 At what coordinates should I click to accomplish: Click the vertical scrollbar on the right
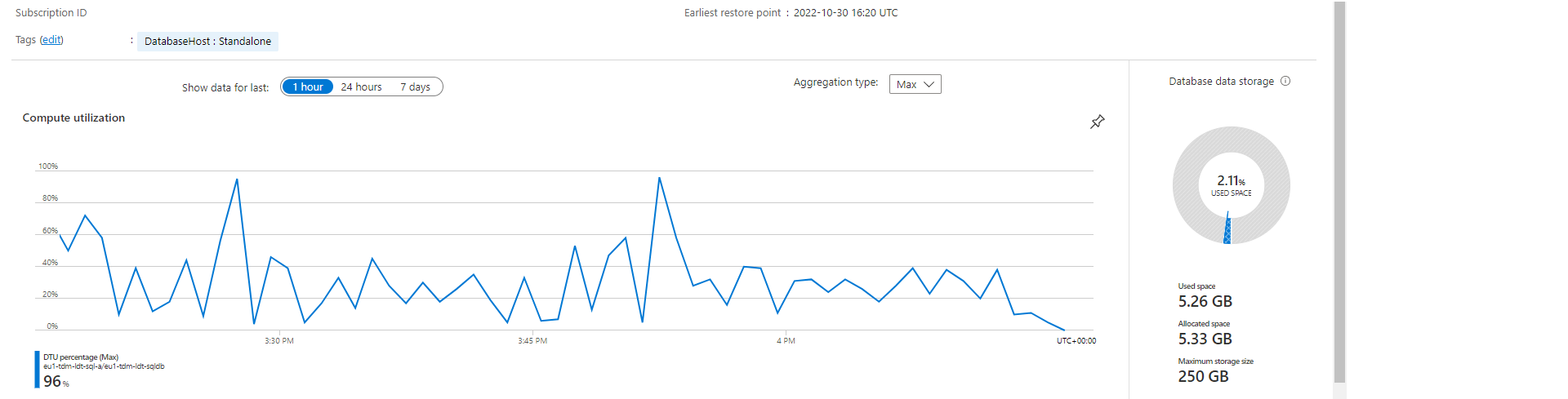coord(1339,192)
